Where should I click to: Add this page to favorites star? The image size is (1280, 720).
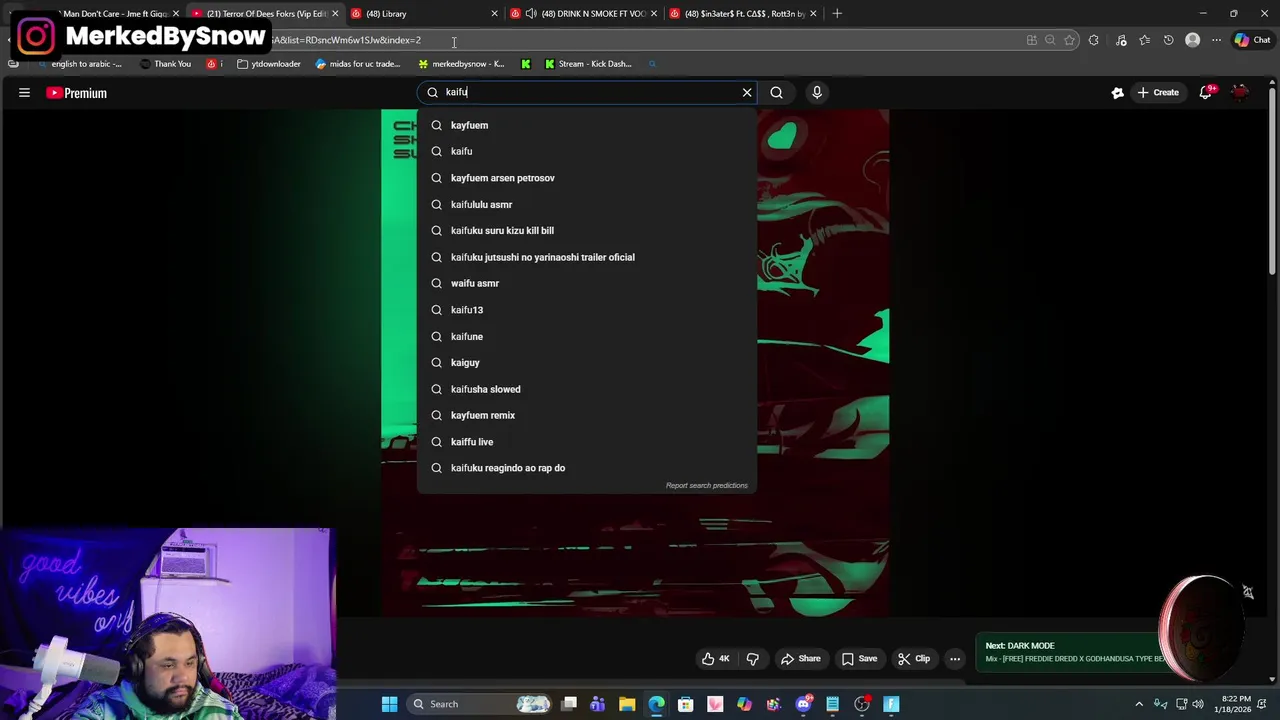point(1070,40)
